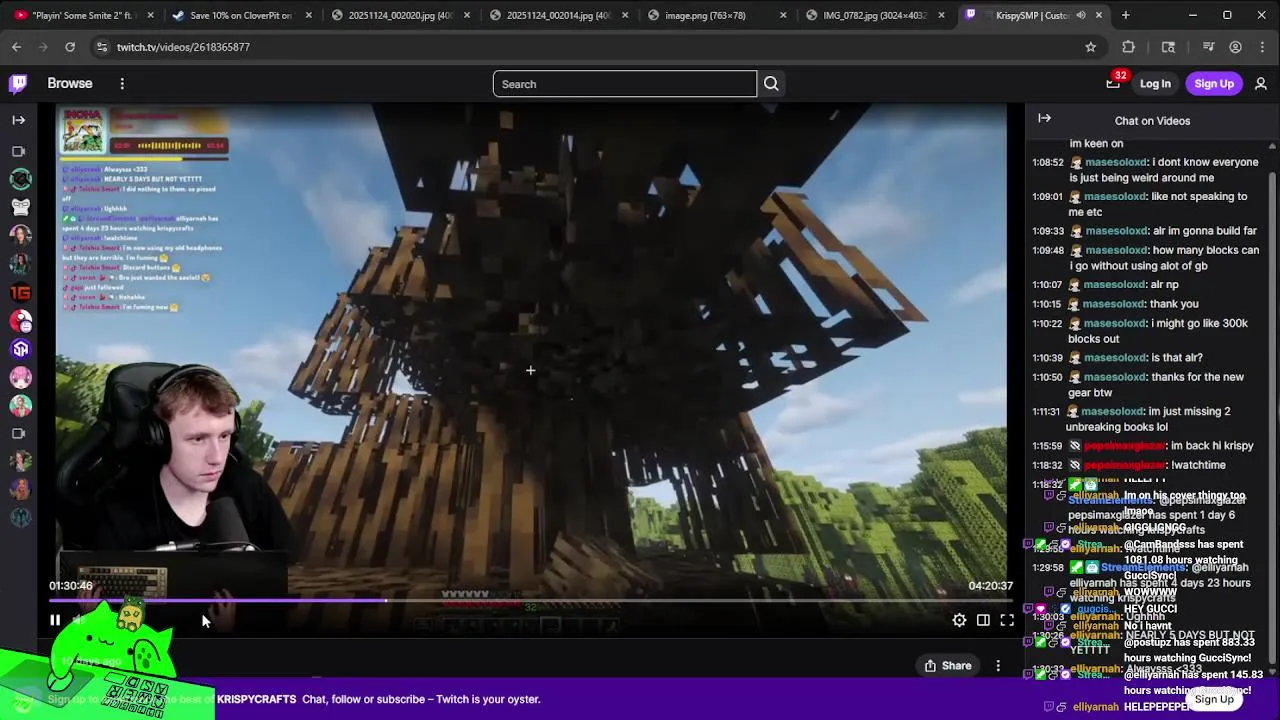
Task: Click Sign Up in bottom purple banner
Action: (1214, 699)
